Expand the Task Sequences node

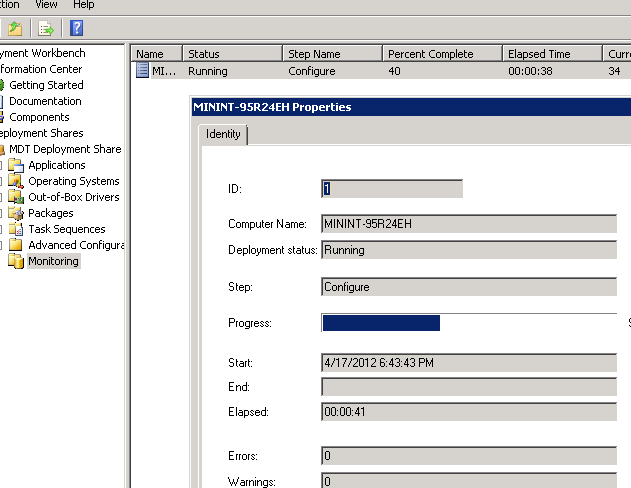pos(1,229)
